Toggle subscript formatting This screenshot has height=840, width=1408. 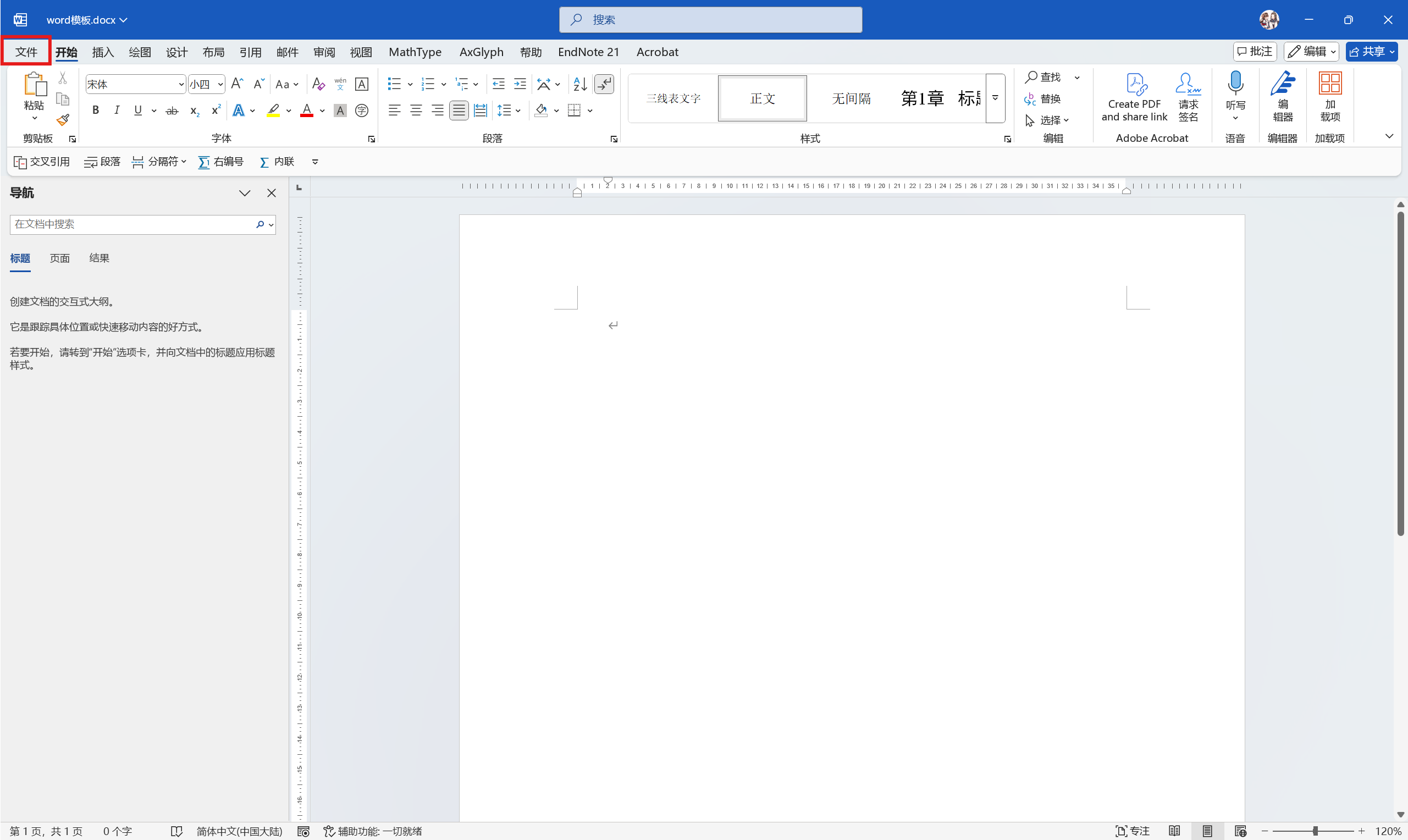pos(194,110)
